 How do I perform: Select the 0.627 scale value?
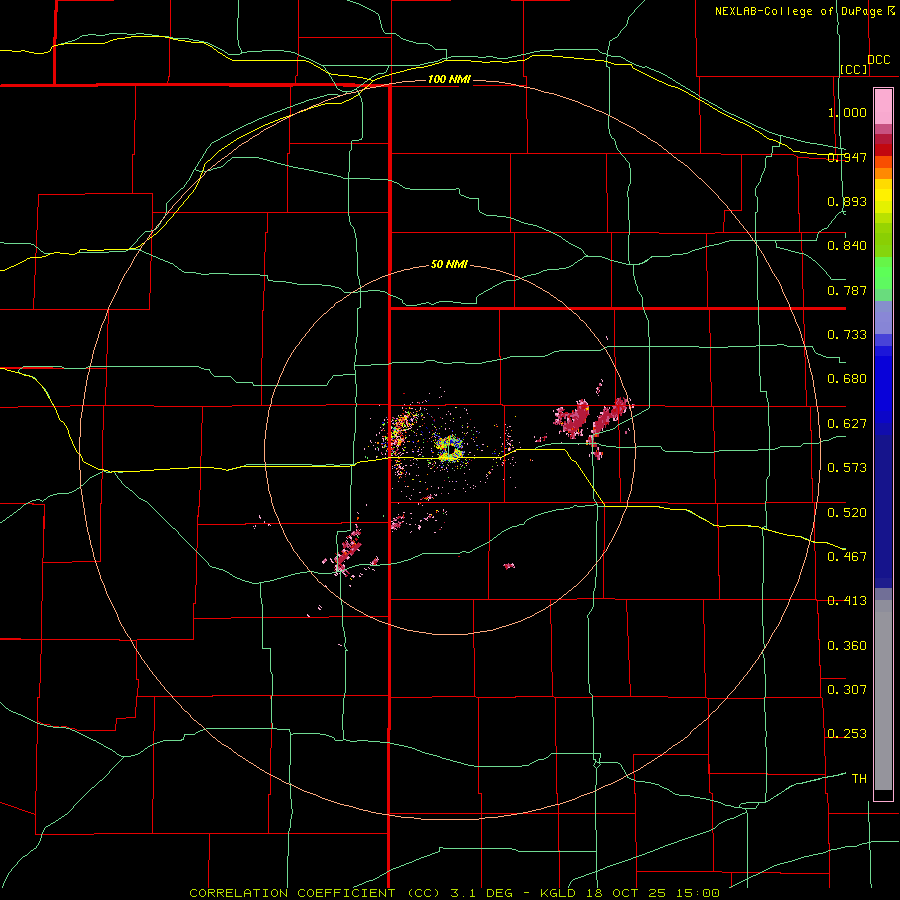point(847,424)
